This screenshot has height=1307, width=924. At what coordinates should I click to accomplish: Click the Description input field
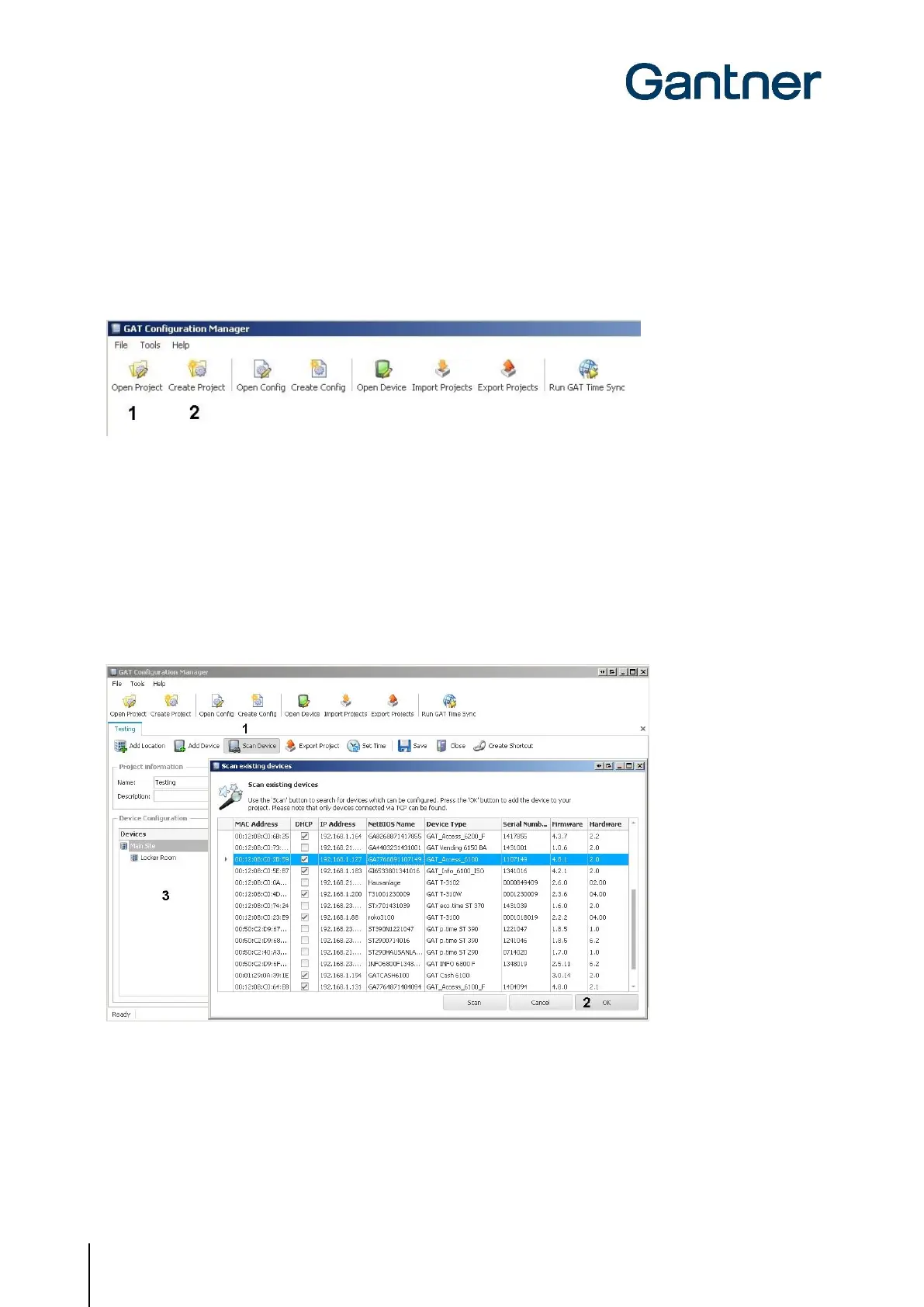(180, 796)
